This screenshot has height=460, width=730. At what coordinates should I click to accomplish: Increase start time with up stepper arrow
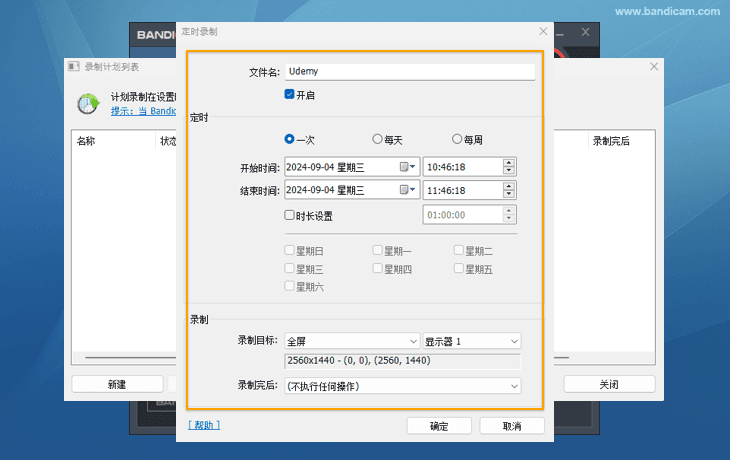(x=509, y=162)
